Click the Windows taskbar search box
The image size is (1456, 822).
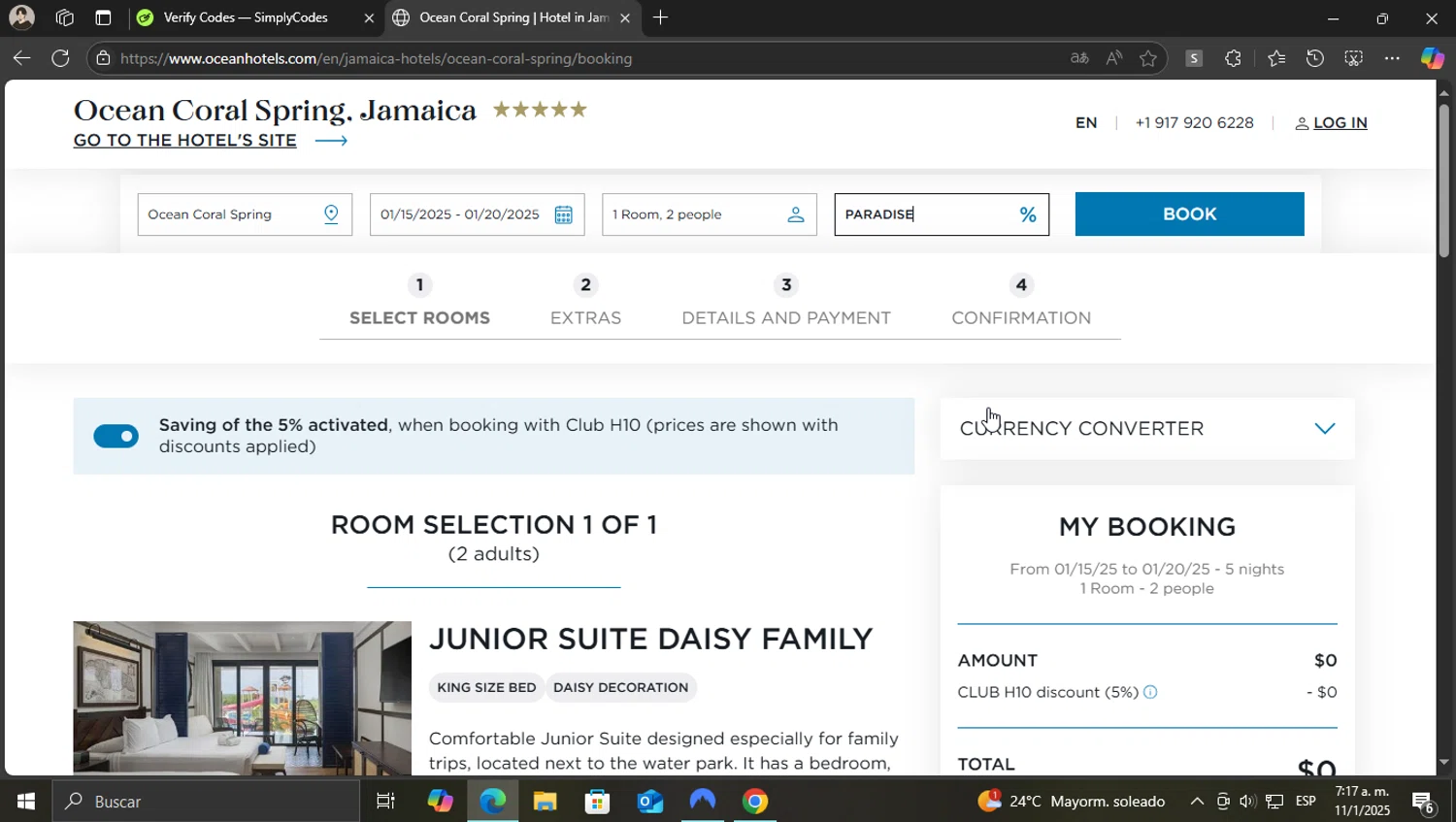click(206, 802)
